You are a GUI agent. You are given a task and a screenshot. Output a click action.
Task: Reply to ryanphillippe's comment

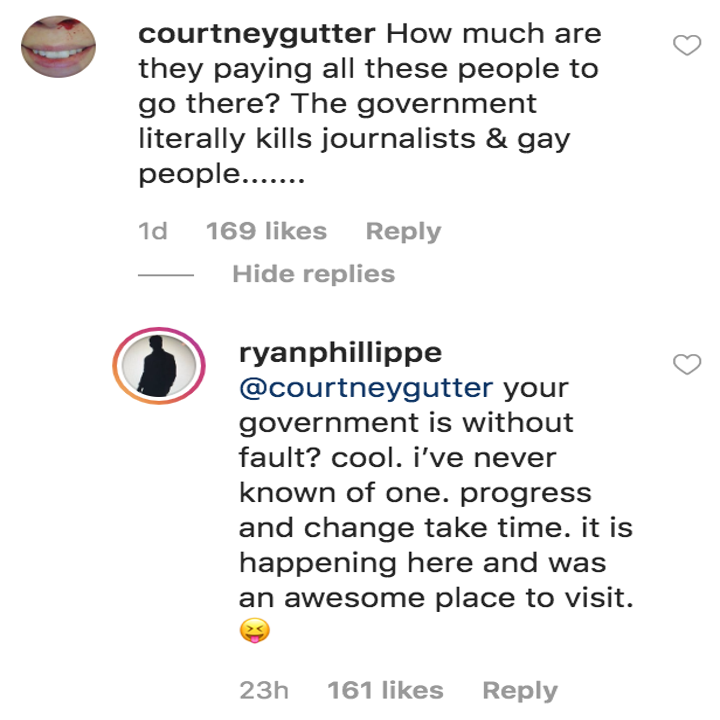tap(520, 690)
